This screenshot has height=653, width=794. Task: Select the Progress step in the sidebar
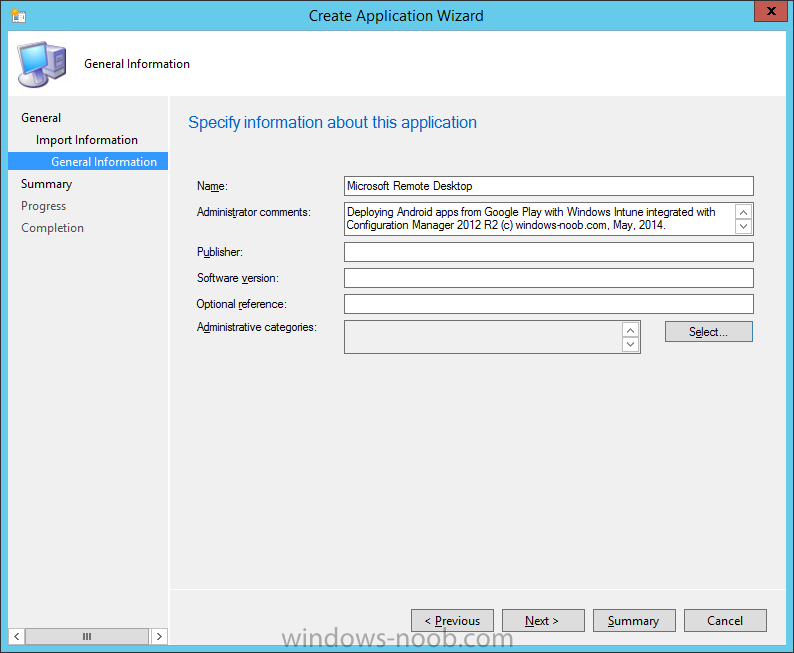tap(44, 206)
